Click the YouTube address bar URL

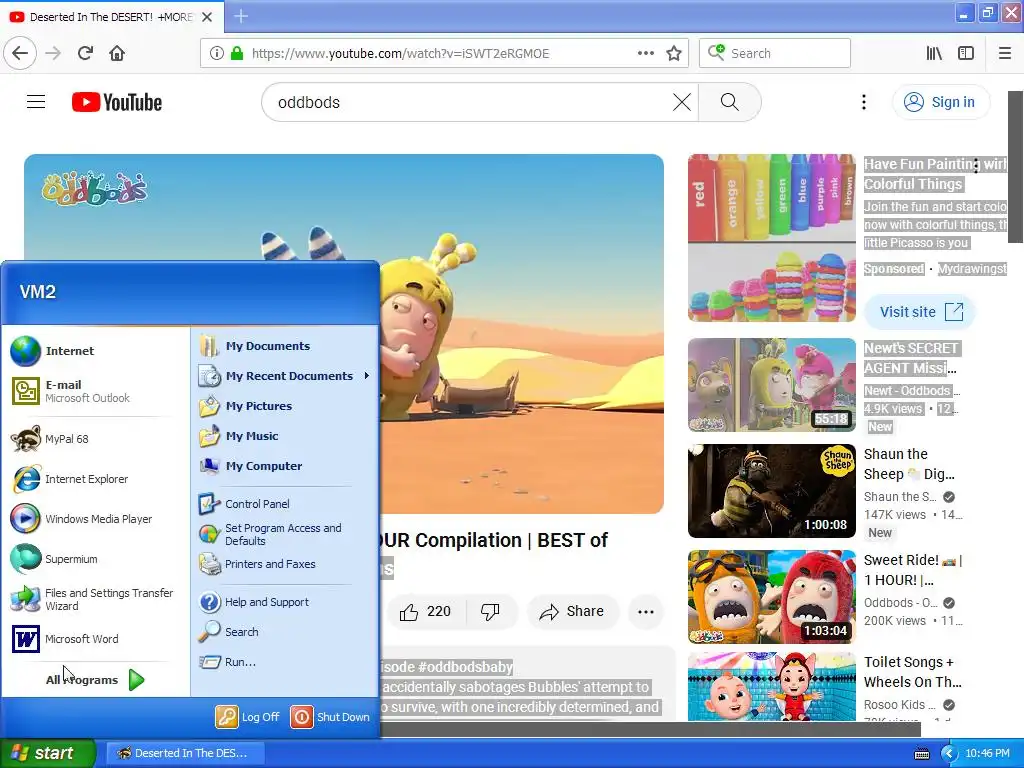click(x=400, y=54)
